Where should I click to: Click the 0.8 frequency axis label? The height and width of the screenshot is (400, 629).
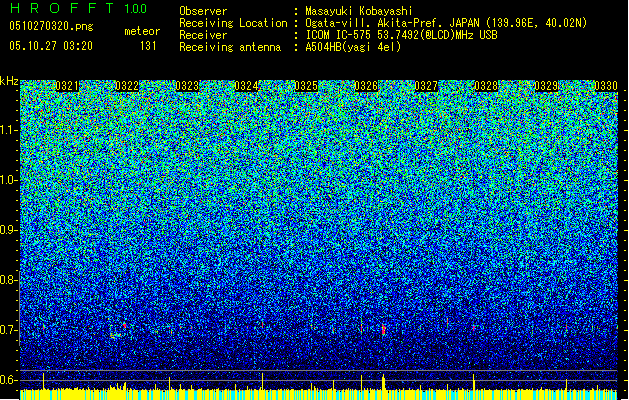click(9, 280)
